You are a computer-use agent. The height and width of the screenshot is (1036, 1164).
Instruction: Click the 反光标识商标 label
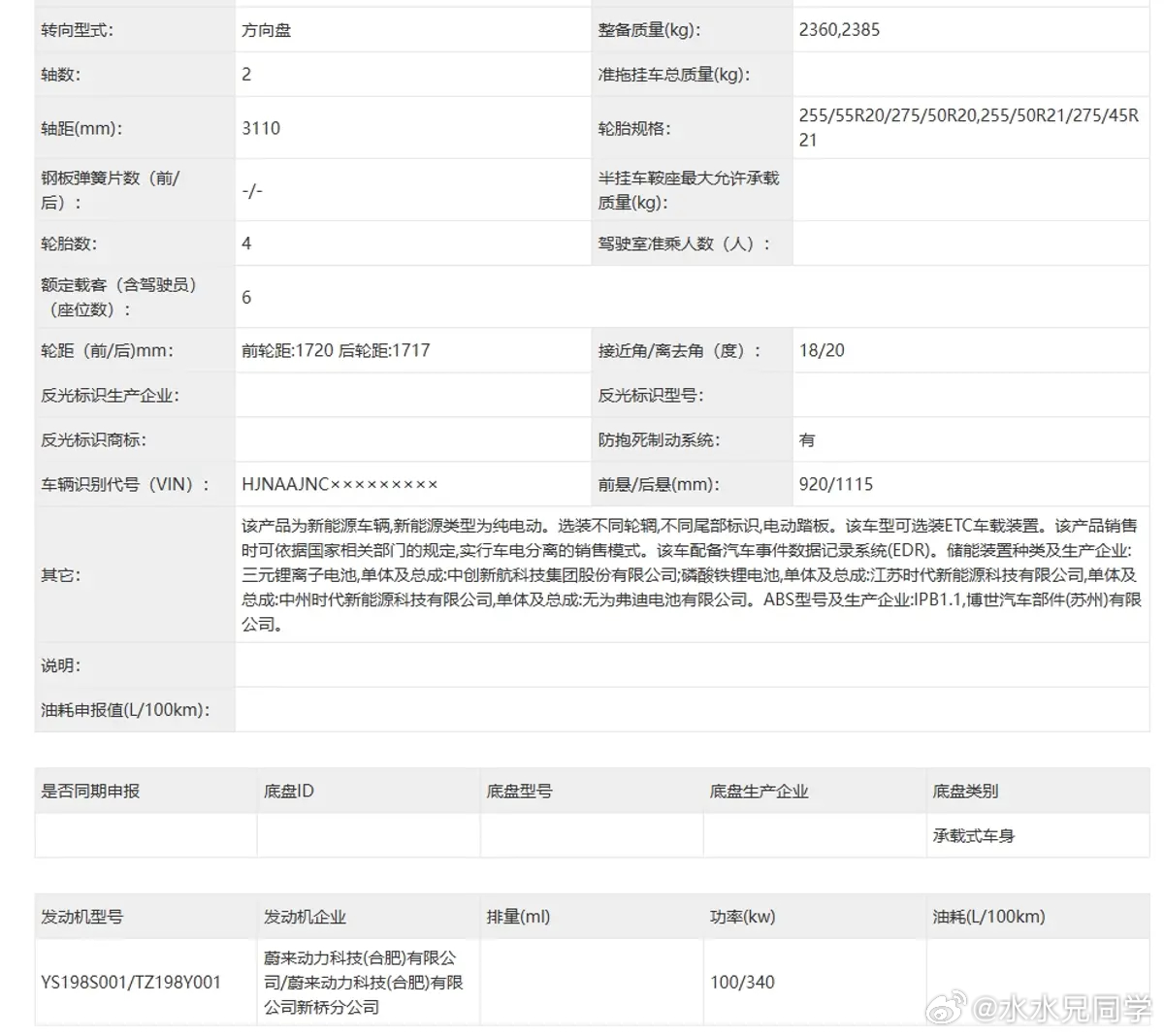pyautogui.click(x=93, y=440)
